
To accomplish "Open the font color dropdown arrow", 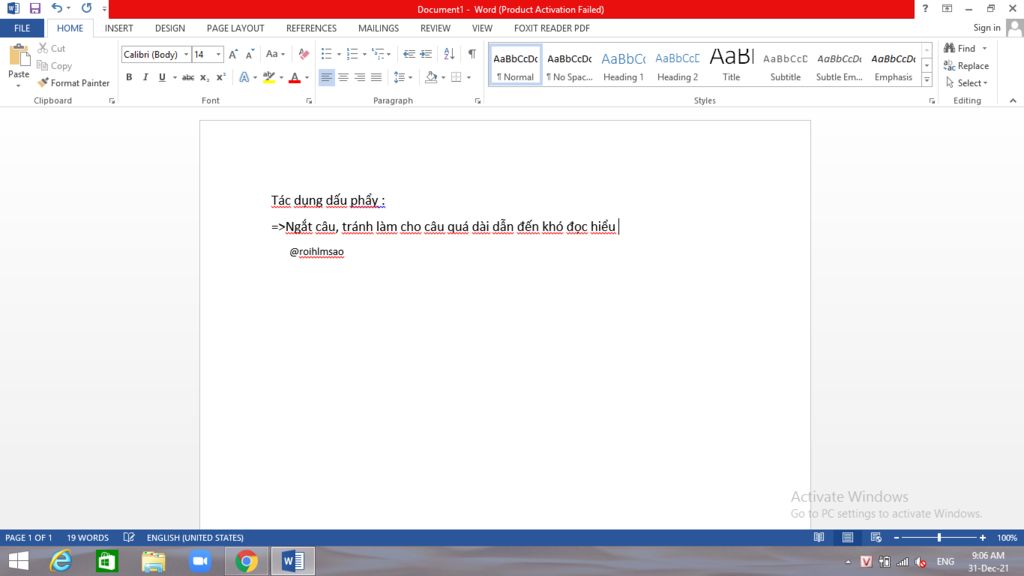I will coord(307,77).
